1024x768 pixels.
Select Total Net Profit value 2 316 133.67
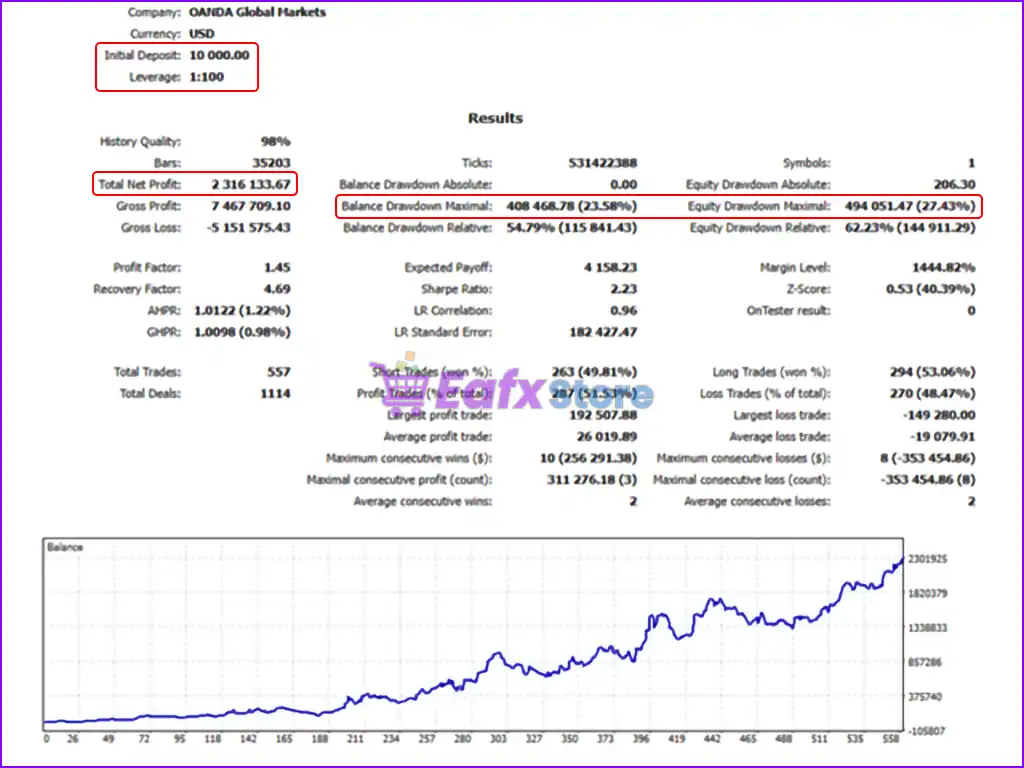click(x=251, y=185)
